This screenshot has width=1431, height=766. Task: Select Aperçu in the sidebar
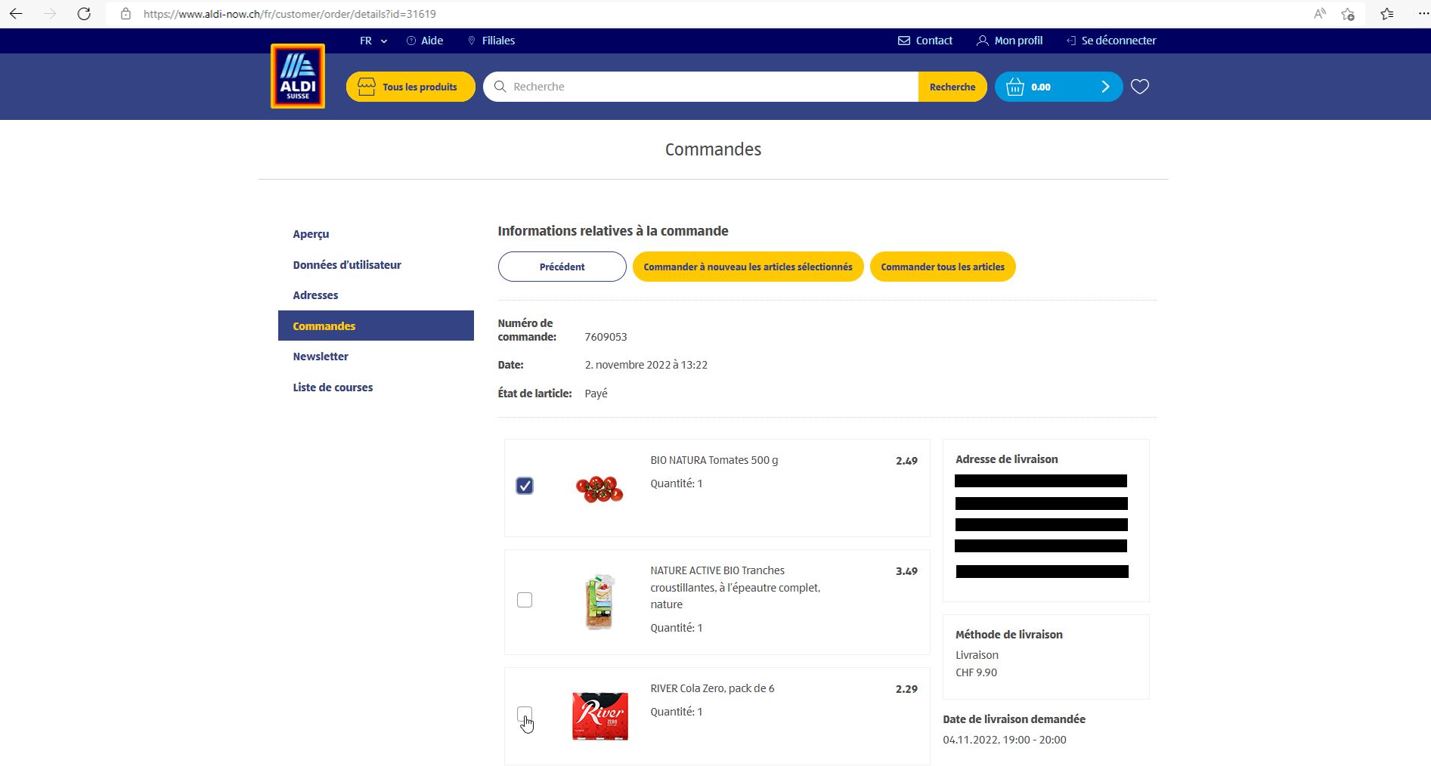click(311, 234)
